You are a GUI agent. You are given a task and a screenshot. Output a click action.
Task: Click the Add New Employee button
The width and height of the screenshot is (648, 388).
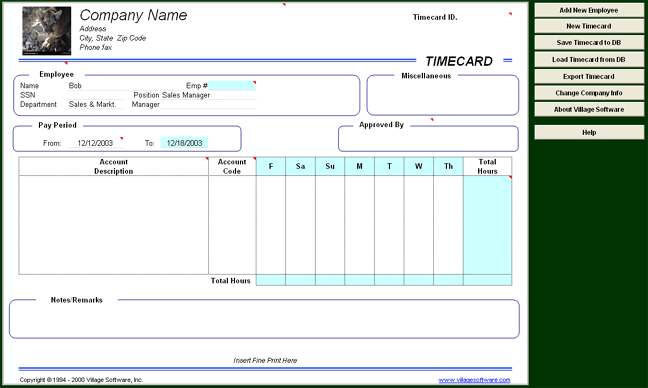tap(589, 10)
